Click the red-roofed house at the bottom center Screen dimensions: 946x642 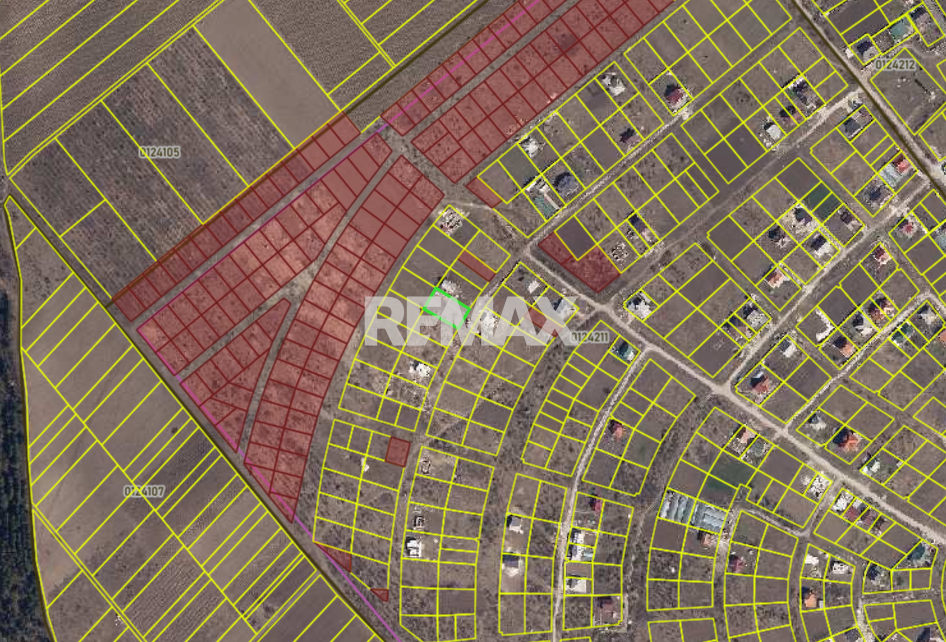point(608,606)
